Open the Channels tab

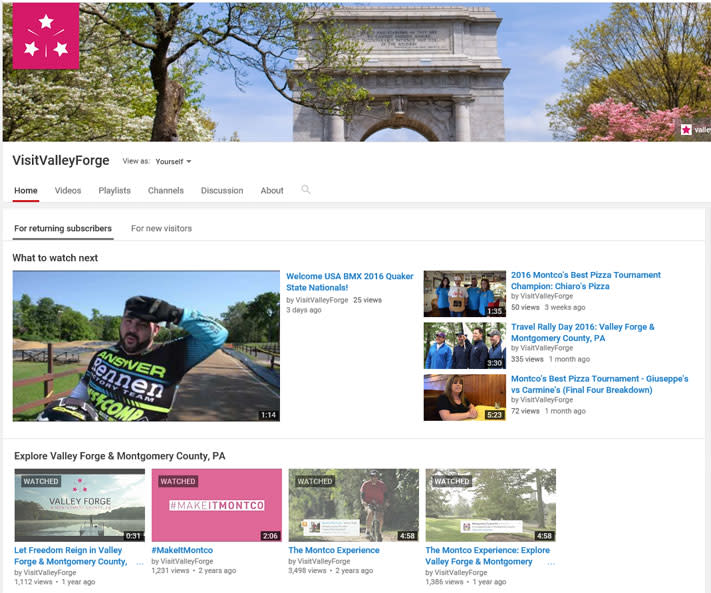tap(166, 190)
